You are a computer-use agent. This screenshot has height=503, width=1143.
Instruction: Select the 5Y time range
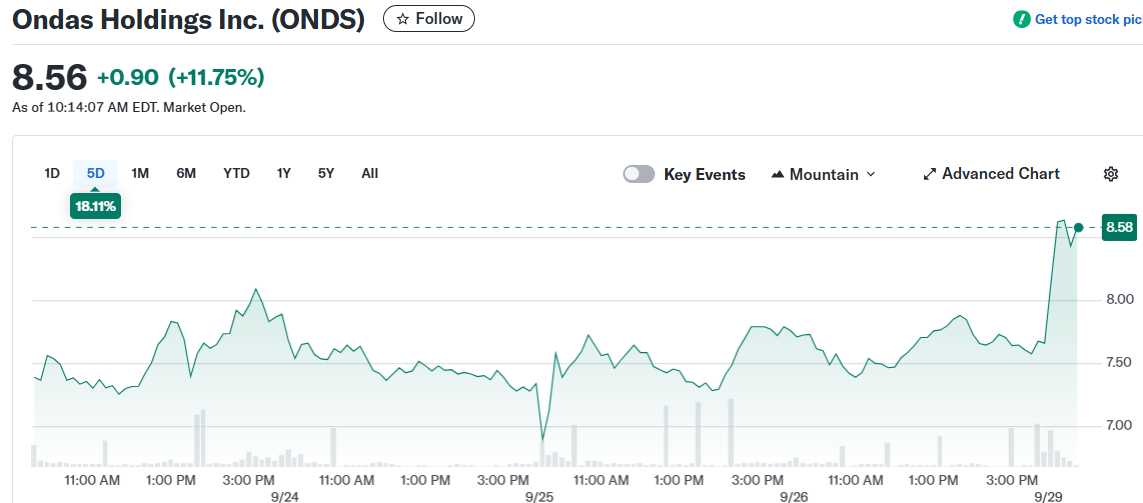point(326,173)
